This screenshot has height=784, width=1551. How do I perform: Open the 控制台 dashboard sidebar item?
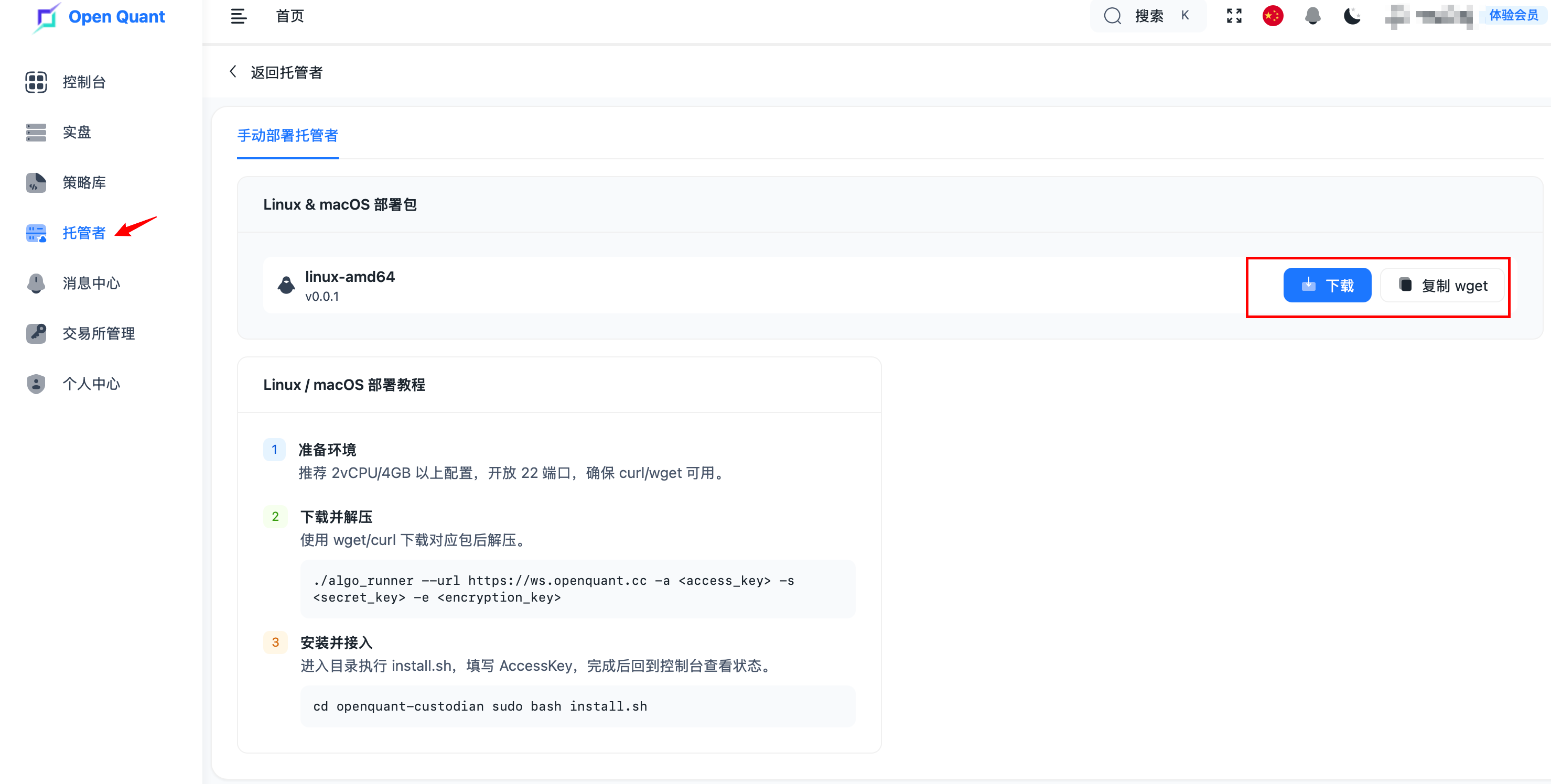pos(84,82)
